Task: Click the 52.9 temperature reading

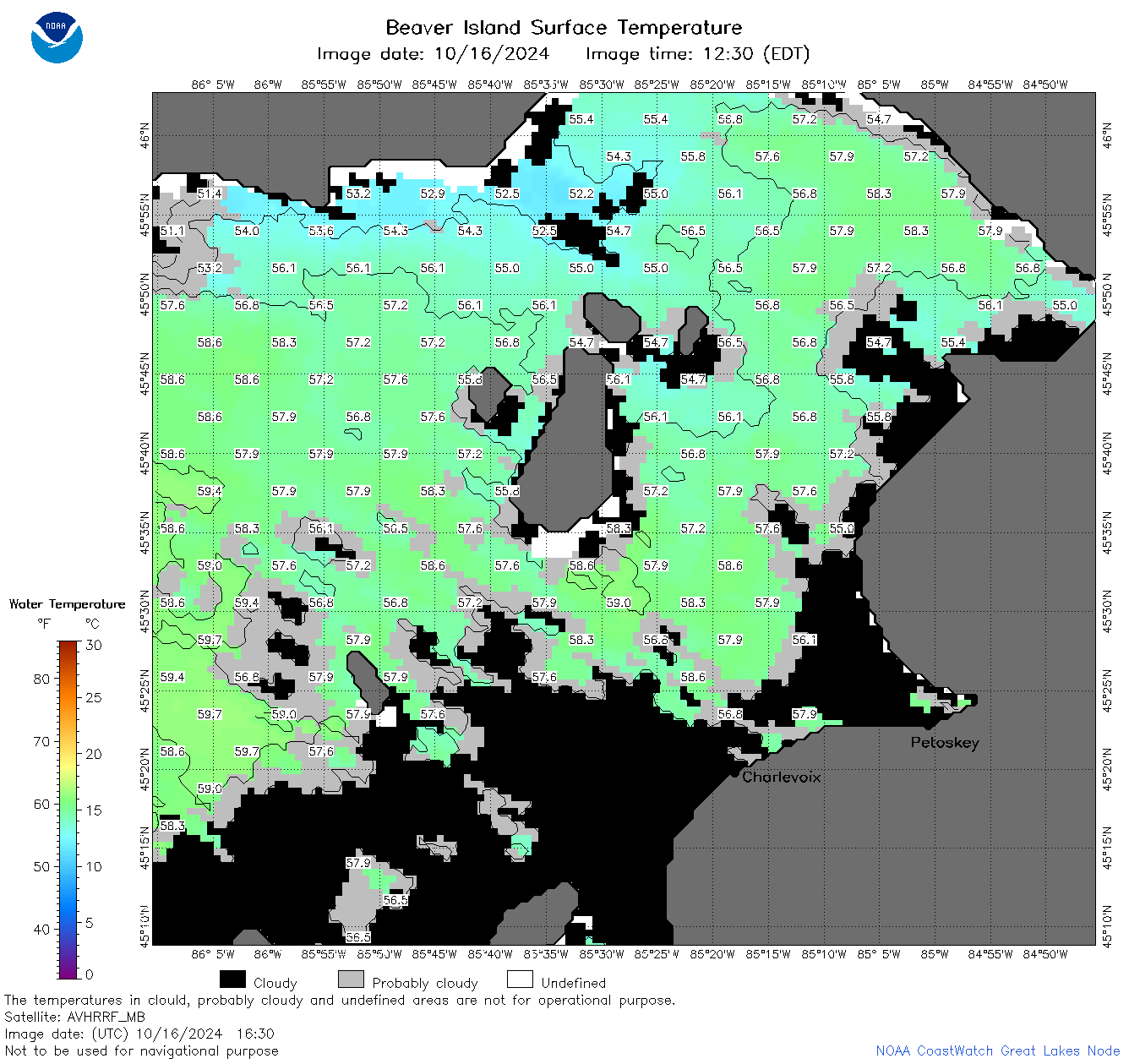Action: pos(433,194)
